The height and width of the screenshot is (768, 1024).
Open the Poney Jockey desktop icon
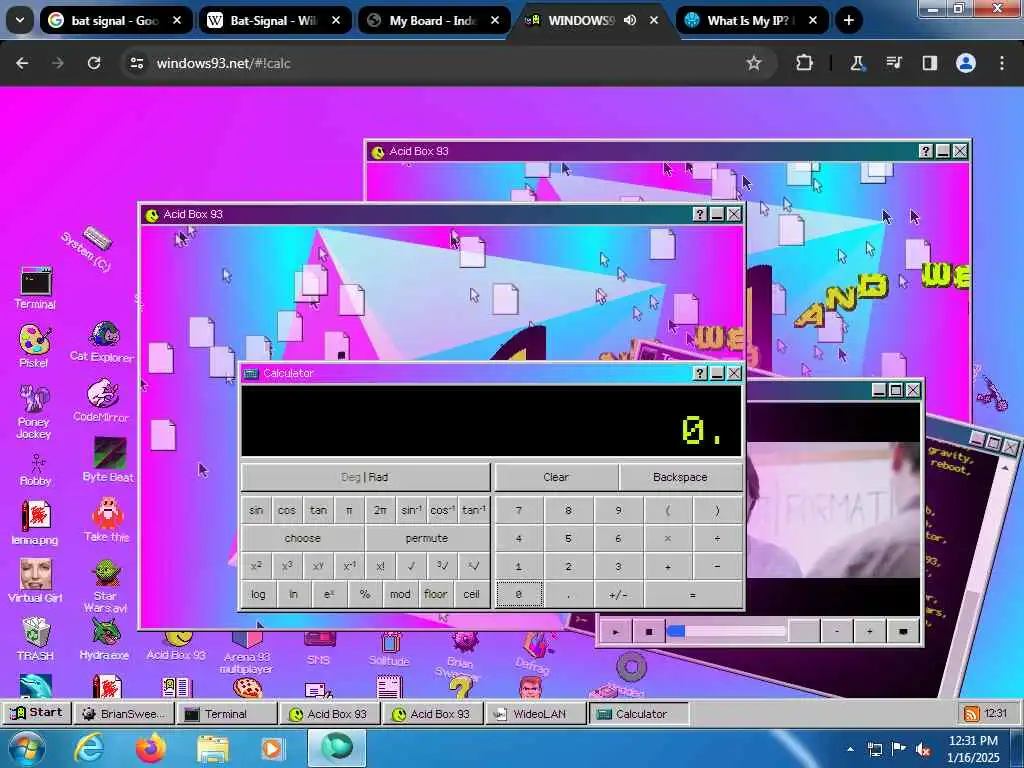click(x=34, y=411)
